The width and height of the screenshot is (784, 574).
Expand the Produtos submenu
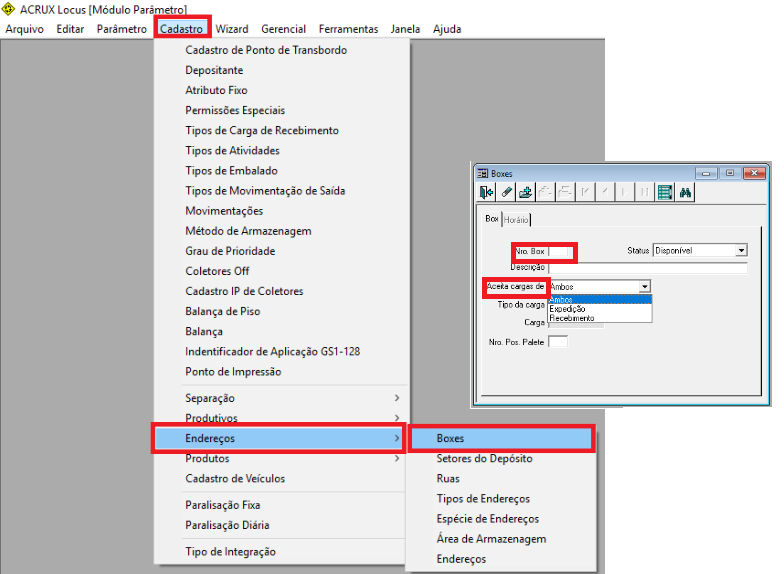[x=282, y=458]
